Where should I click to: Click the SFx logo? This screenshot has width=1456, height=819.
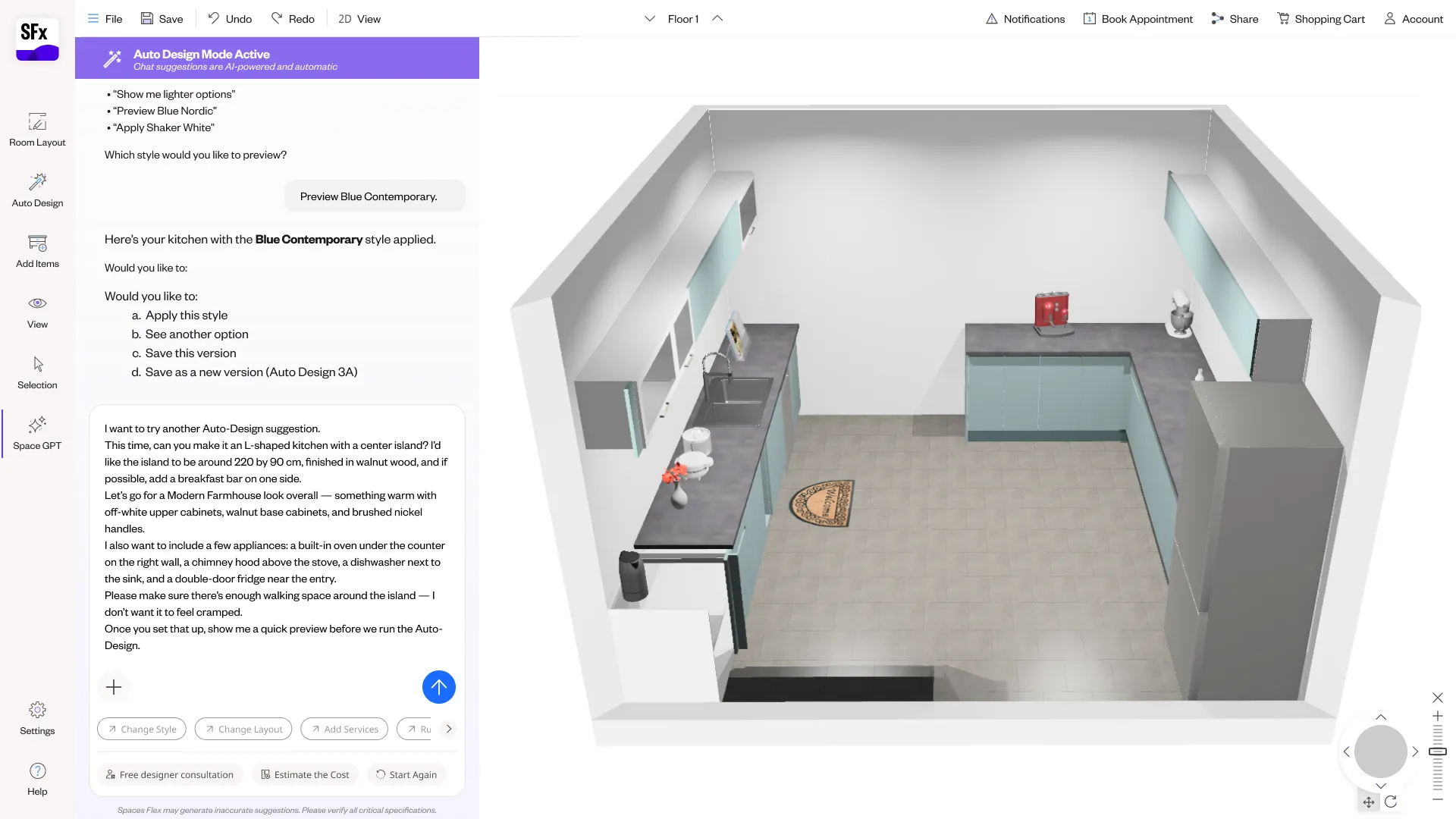(37, 40)
